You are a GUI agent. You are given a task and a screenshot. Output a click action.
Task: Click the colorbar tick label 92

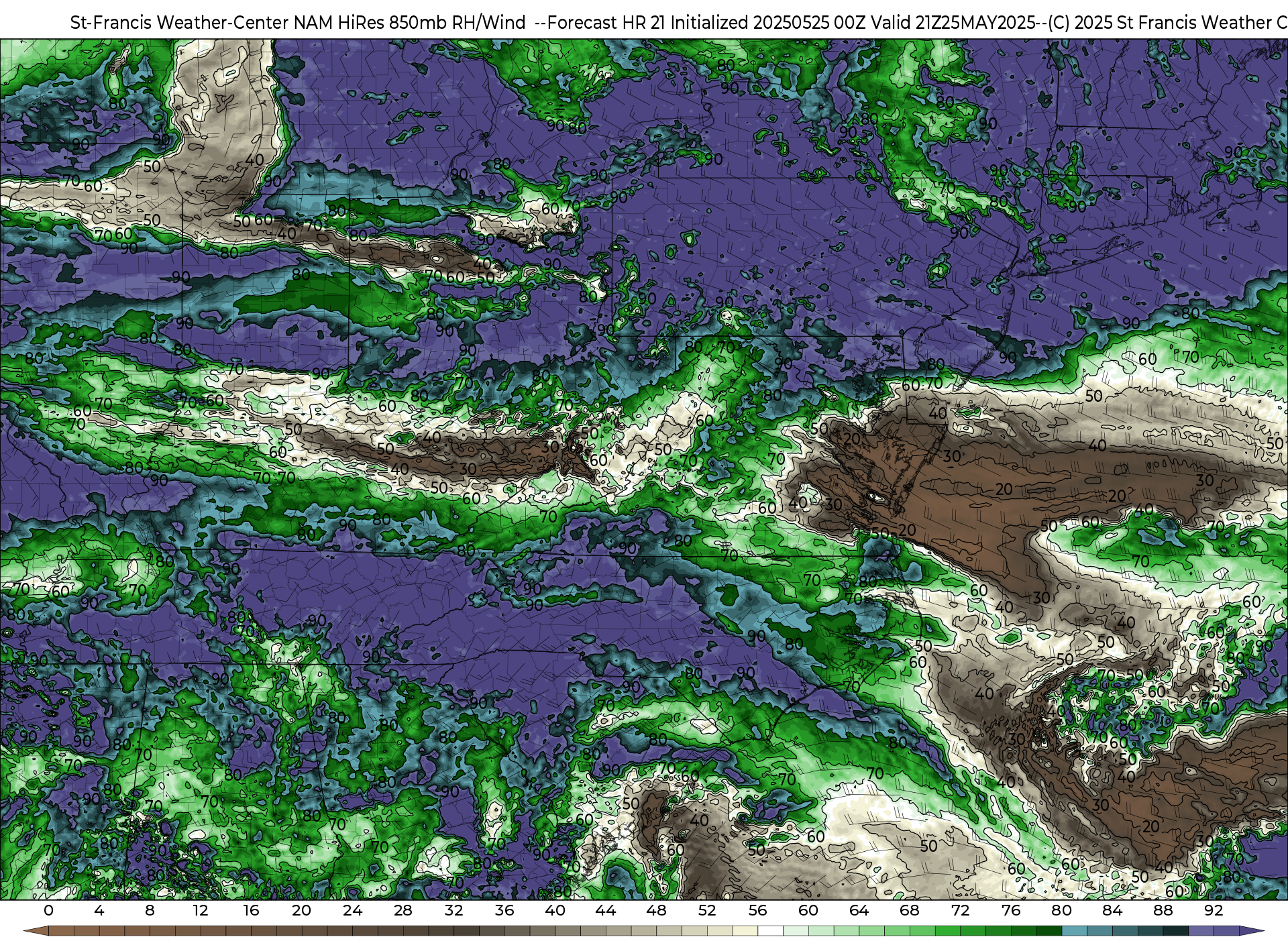(1214, 910)
